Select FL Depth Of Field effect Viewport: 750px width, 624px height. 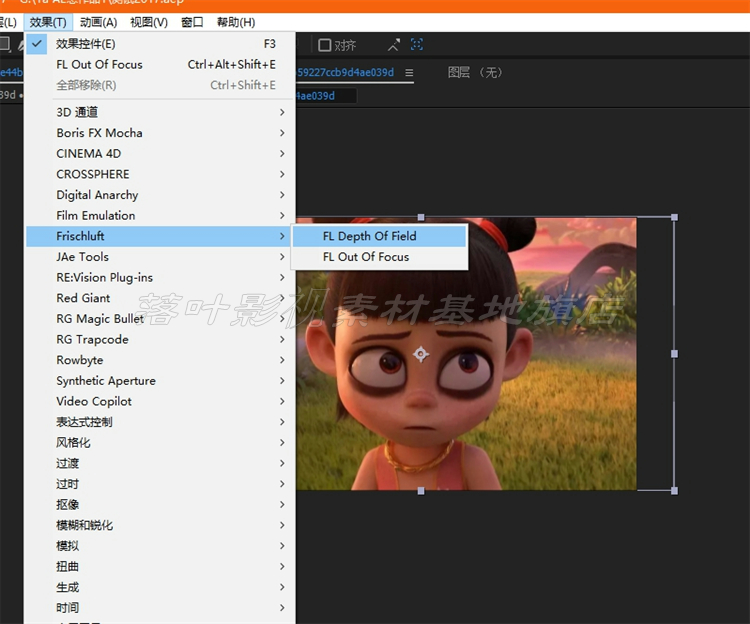[x=379, y=236]
